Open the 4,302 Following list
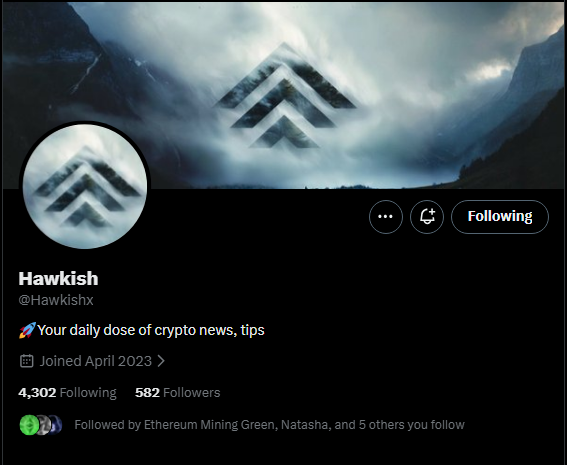 67,392
